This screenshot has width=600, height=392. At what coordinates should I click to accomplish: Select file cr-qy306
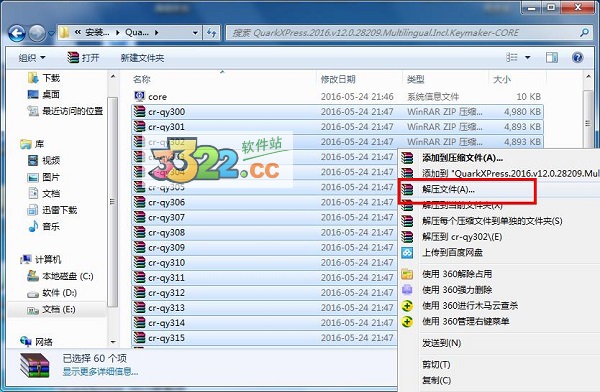click(265, 202)
